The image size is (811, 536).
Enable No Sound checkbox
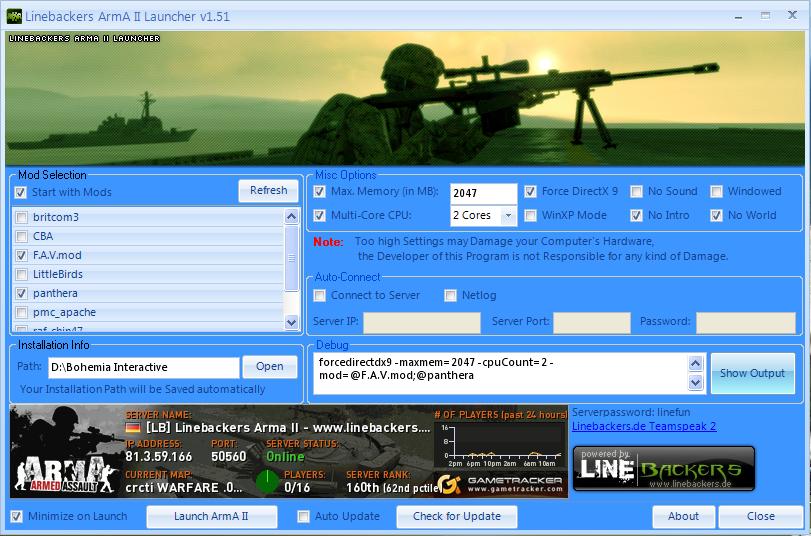(637, 191)
